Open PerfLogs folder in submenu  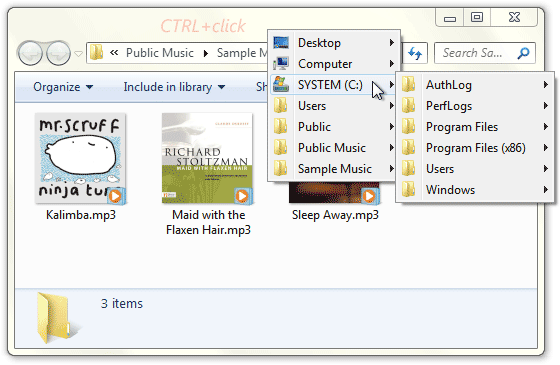tap(475, 106)
